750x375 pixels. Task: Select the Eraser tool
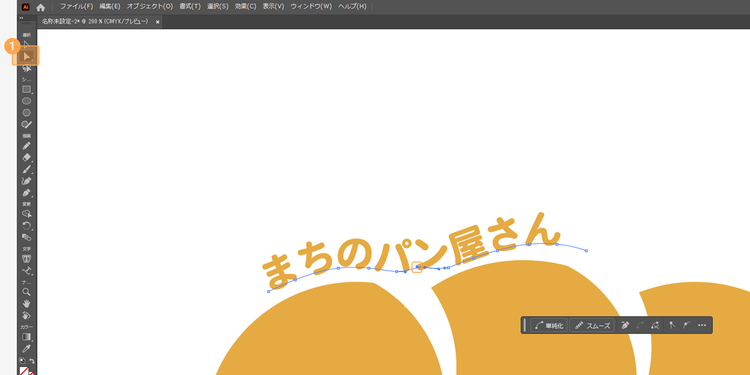point(27,157)
